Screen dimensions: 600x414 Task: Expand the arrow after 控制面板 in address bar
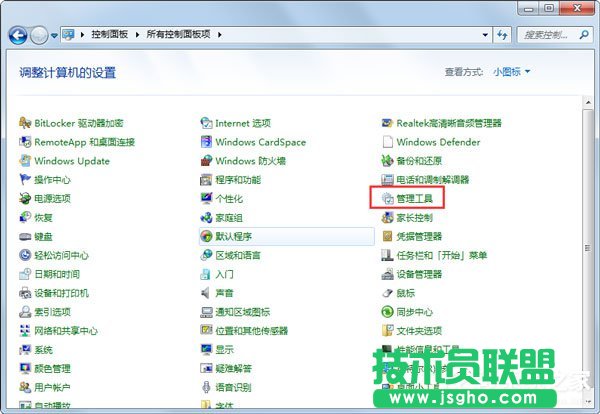pyautogui.click(x=137, y=35)
